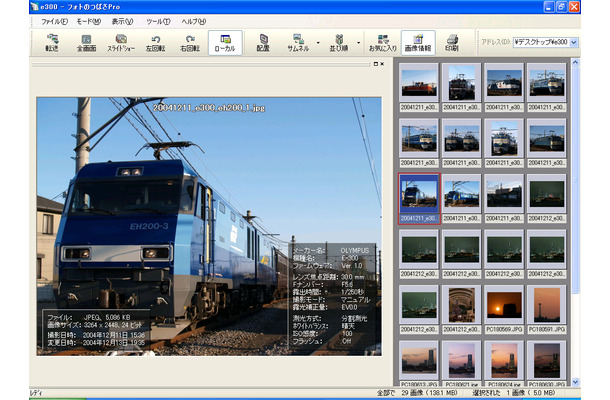Select the red locomotive thumbnail
The width and height of the screenshot is (610, 400).
pyautogui.click(x=419, y=83)
